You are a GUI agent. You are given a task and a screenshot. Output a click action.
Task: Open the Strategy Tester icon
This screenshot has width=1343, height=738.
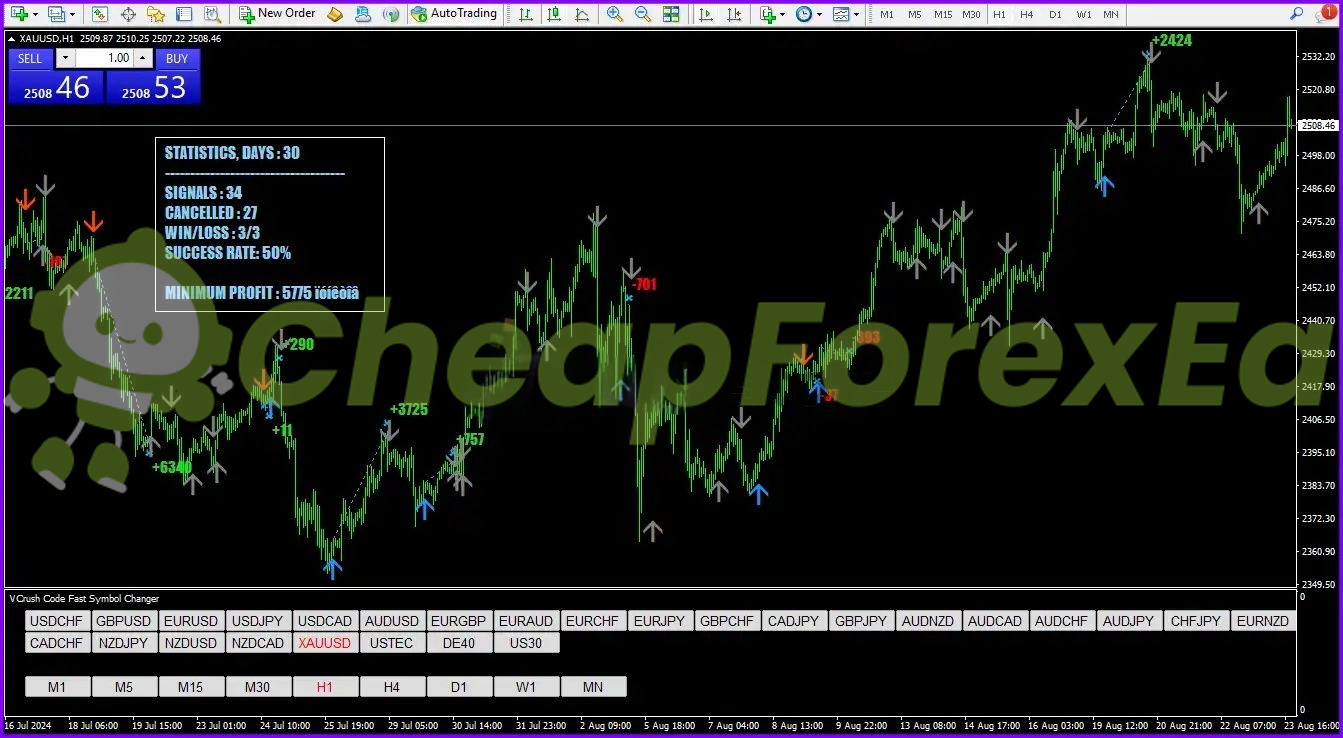click(212, 14)
